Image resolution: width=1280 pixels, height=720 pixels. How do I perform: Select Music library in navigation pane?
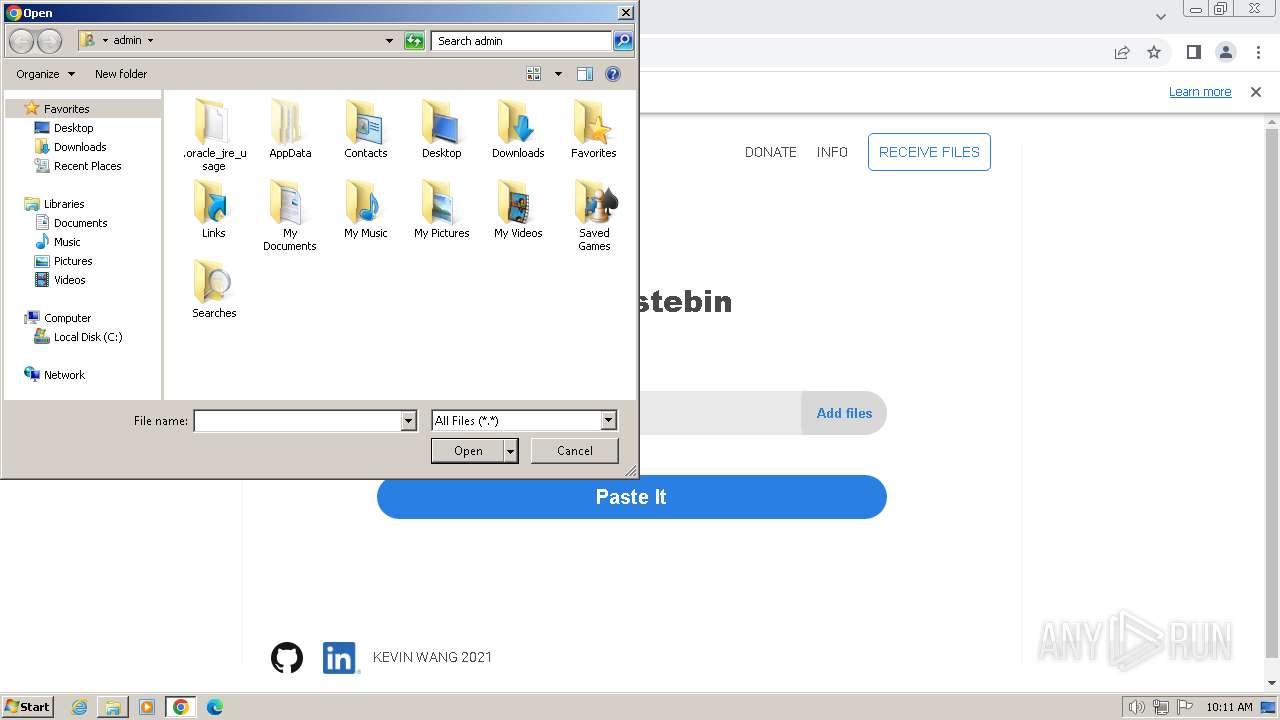67,242
